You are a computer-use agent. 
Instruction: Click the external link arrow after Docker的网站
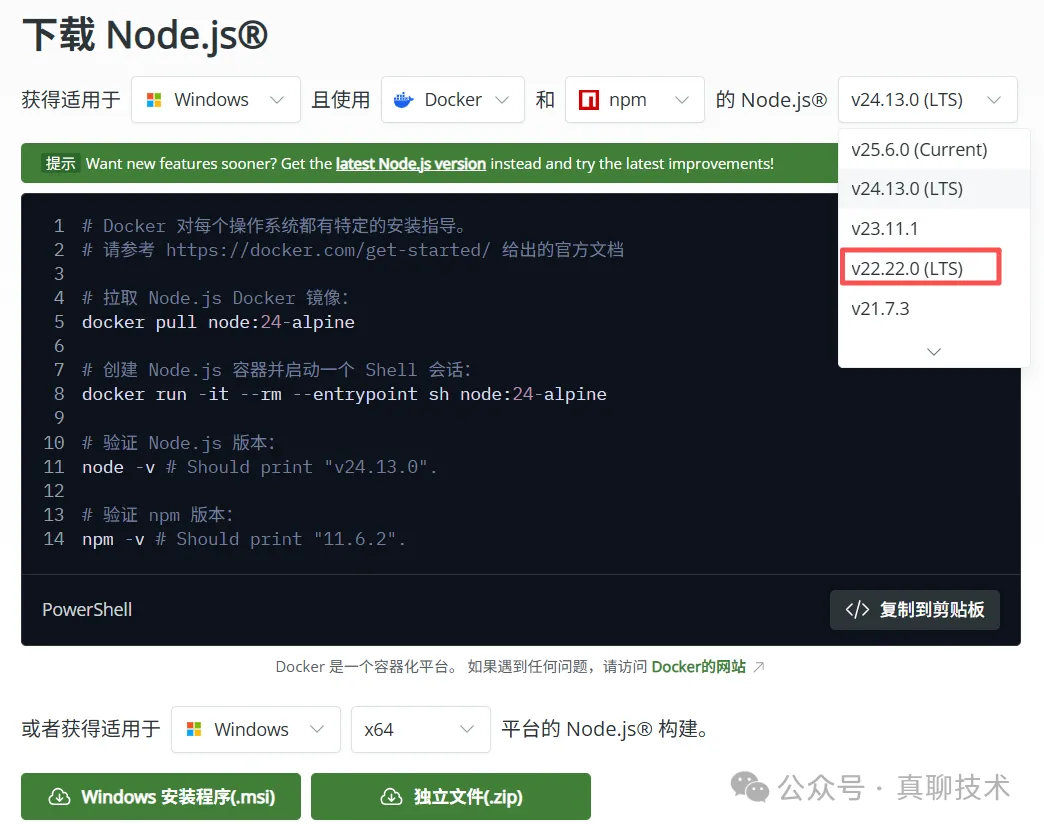759,667
